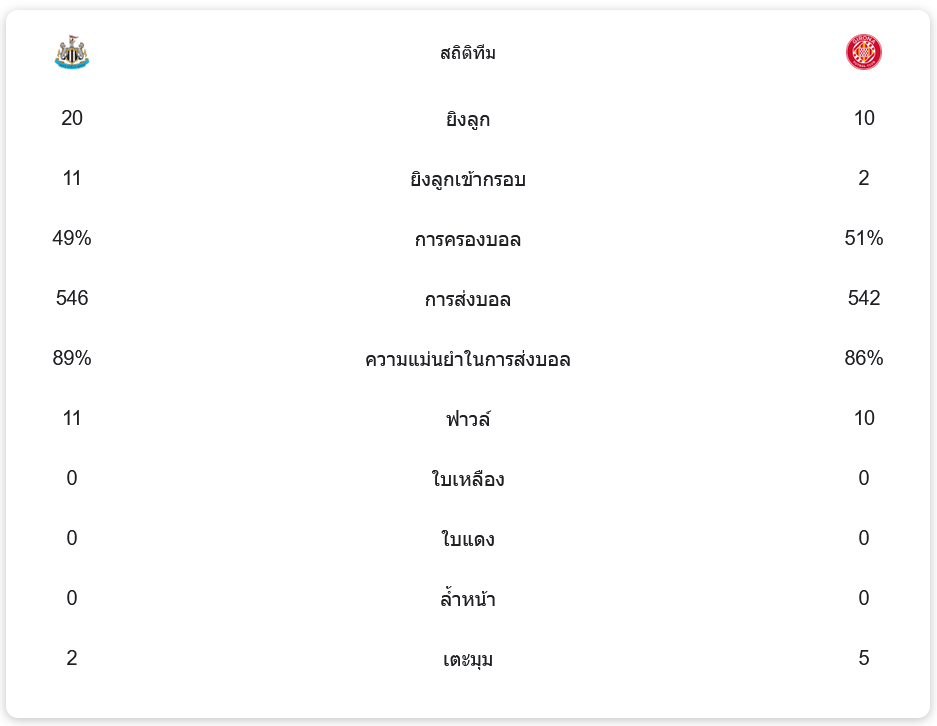Click the Newcastle United crest icon
The image size is (937, 726).
pyautogui.click(x=72, y=53)
